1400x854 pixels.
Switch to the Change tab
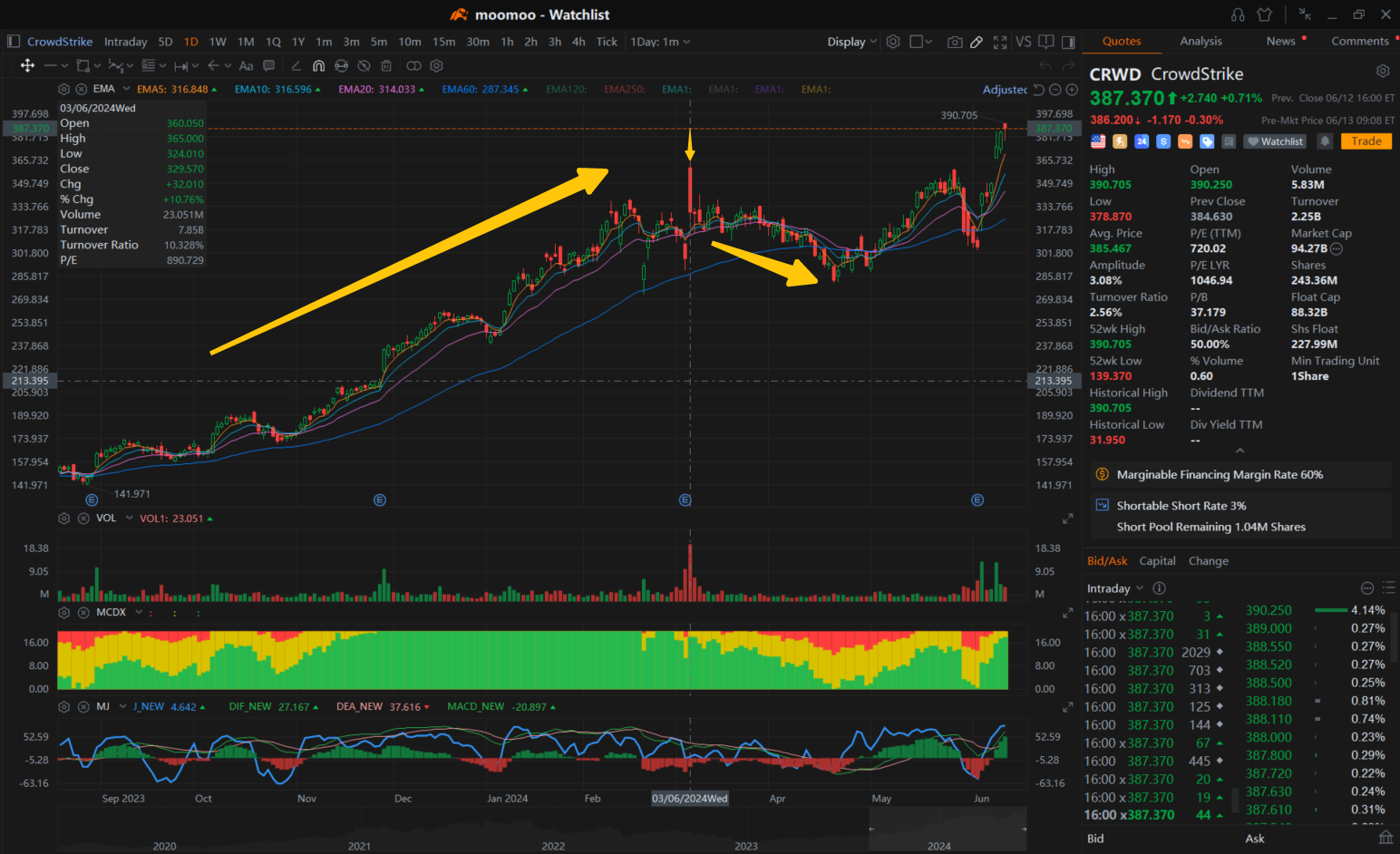(x=1209, y=561)
